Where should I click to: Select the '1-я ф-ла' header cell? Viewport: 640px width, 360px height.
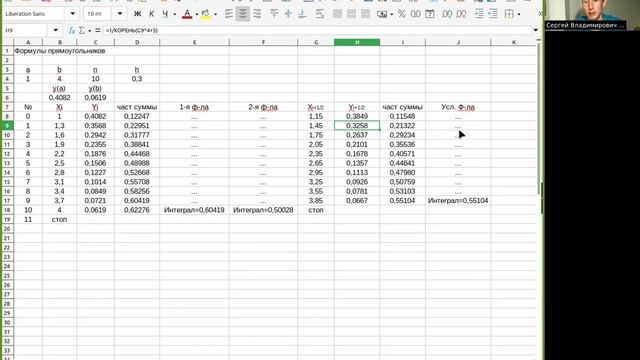coord(194,107)
